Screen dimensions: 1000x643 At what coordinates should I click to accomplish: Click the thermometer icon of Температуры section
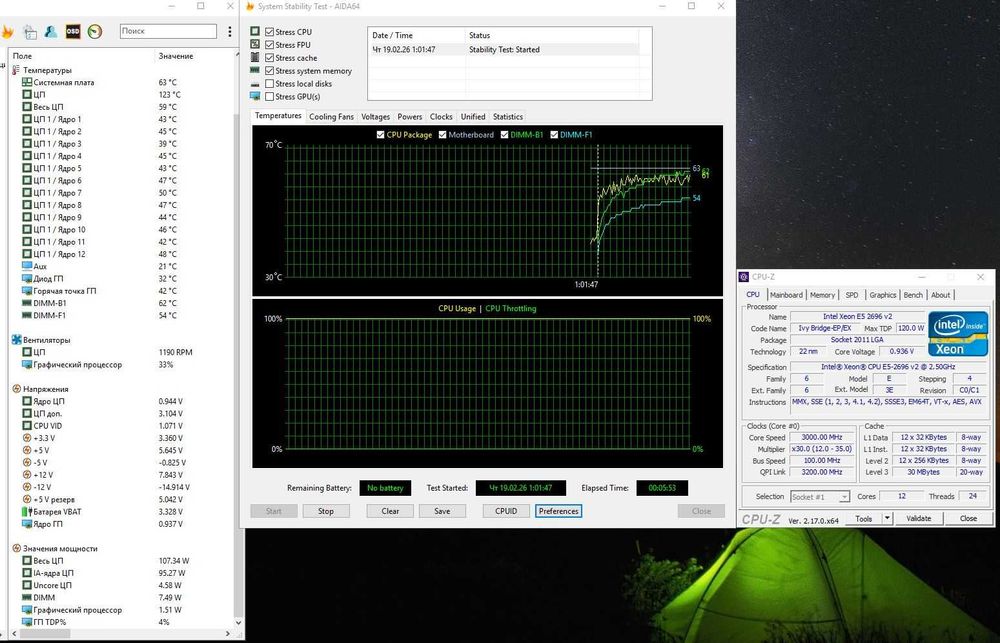pyautogui.click(x=16, y=70)
